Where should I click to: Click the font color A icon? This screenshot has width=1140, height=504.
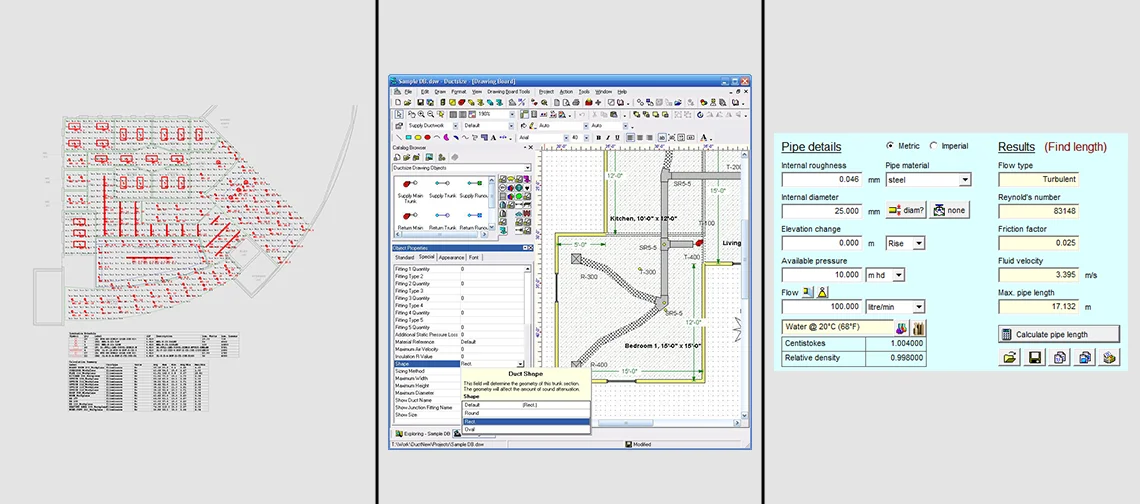(704, 137)
